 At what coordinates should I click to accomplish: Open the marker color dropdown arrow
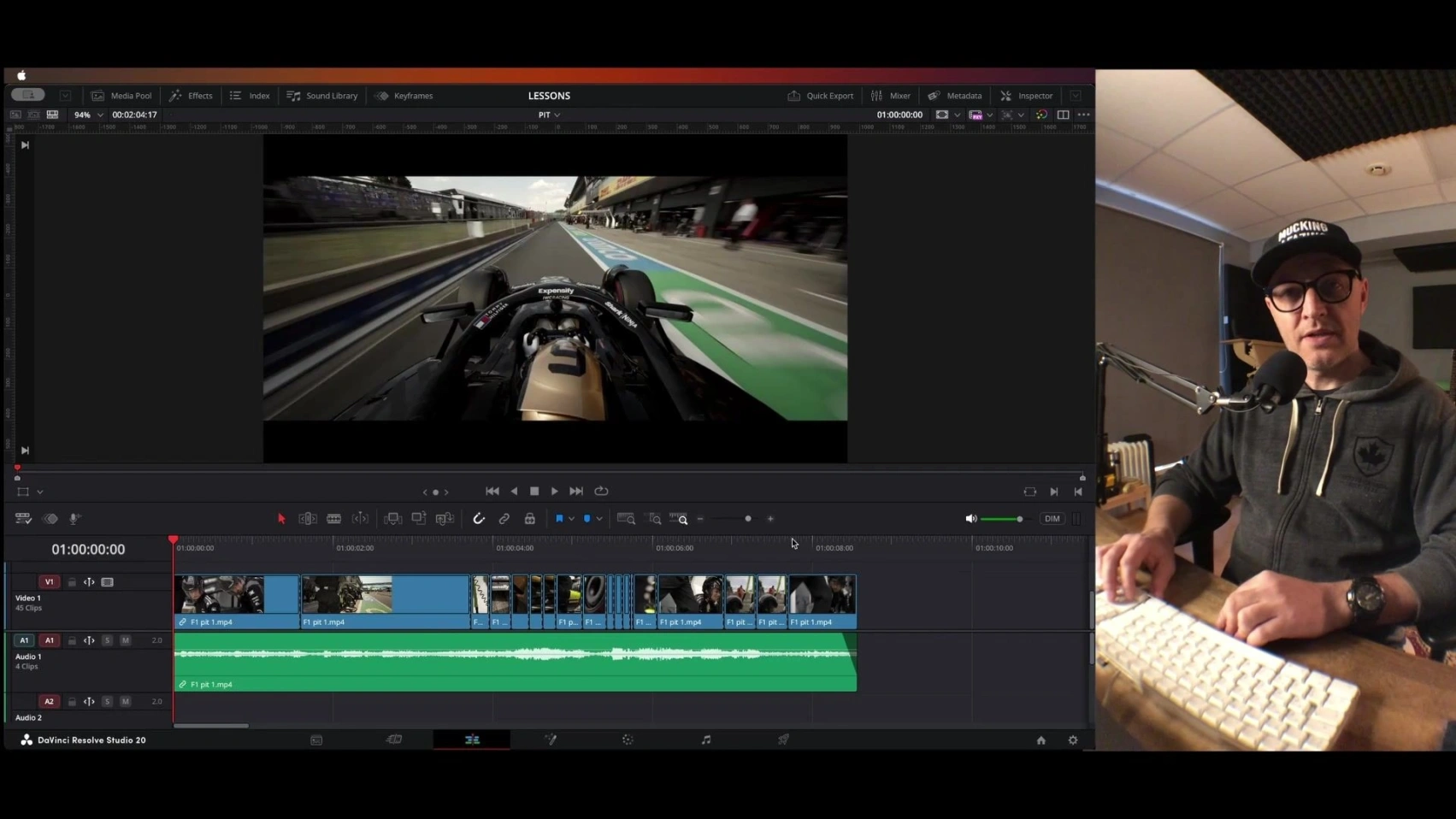click(x=599, y=519)
